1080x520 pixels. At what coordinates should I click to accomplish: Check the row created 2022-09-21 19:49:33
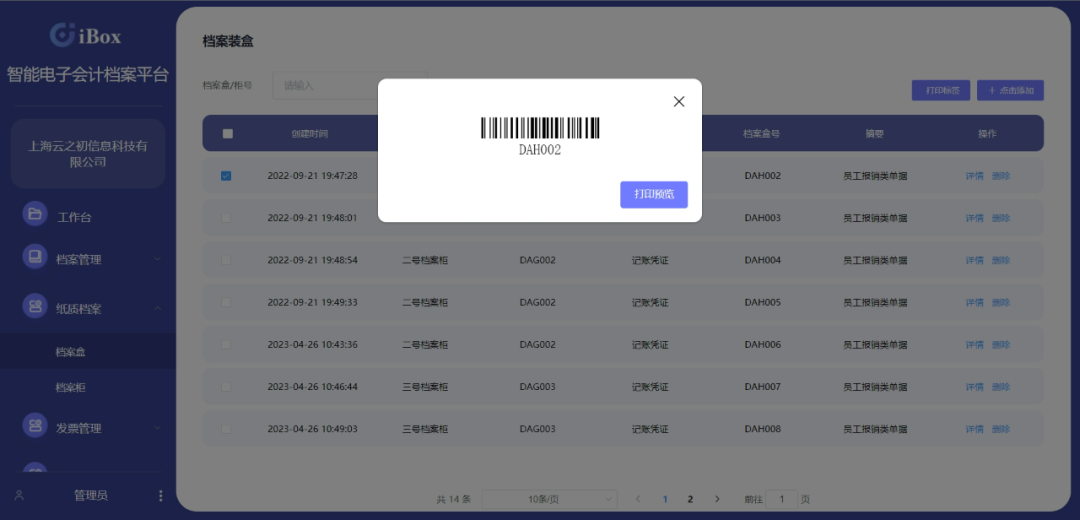tap(226, 302)
